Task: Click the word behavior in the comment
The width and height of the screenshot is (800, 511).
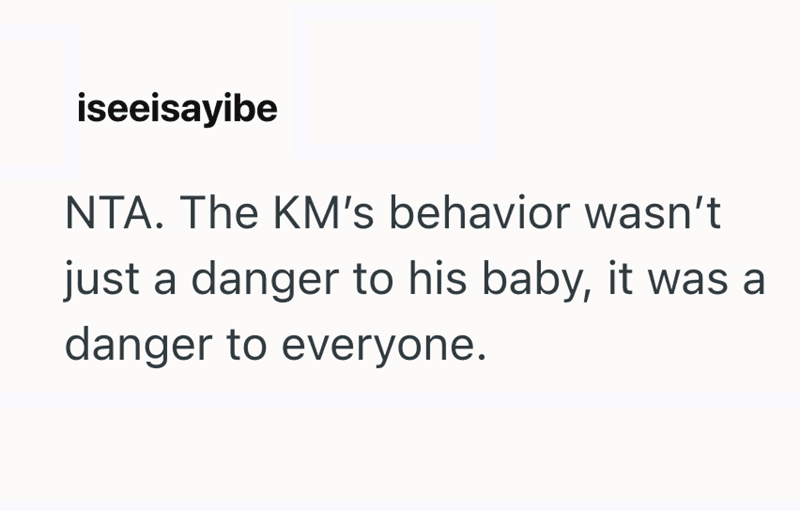Action: coord(480,213)
